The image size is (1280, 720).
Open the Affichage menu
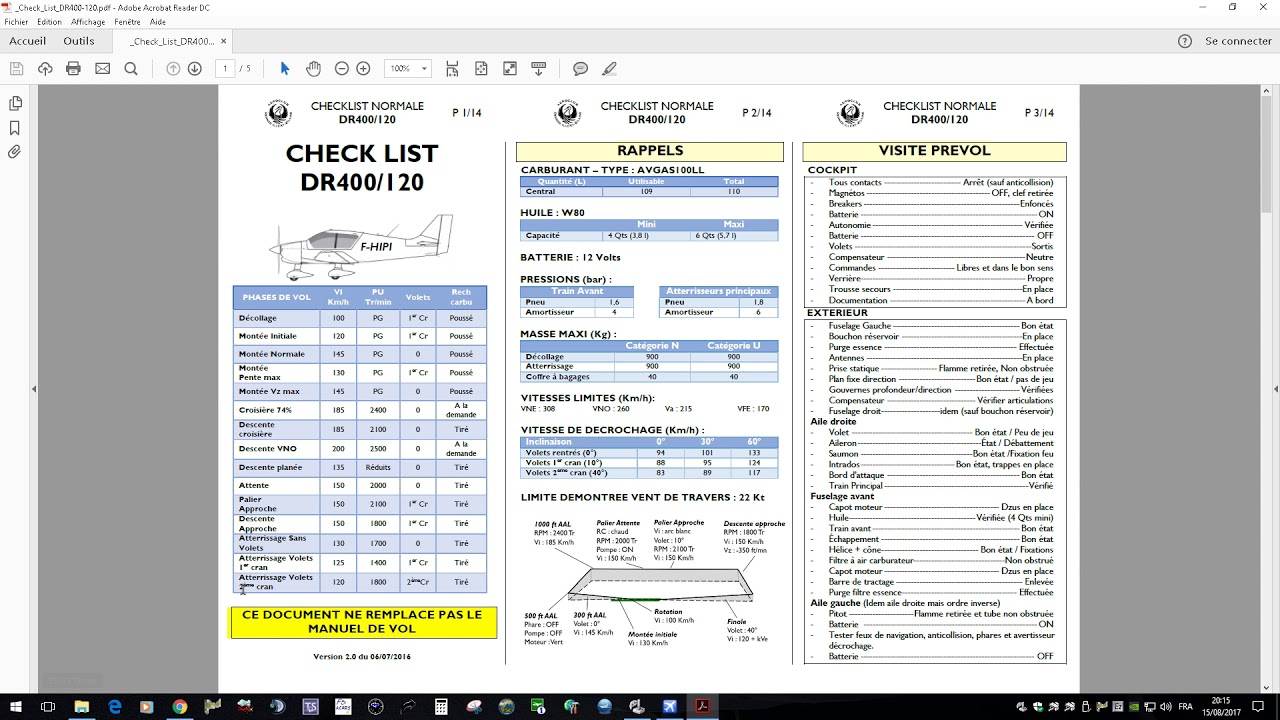[88, 22]
